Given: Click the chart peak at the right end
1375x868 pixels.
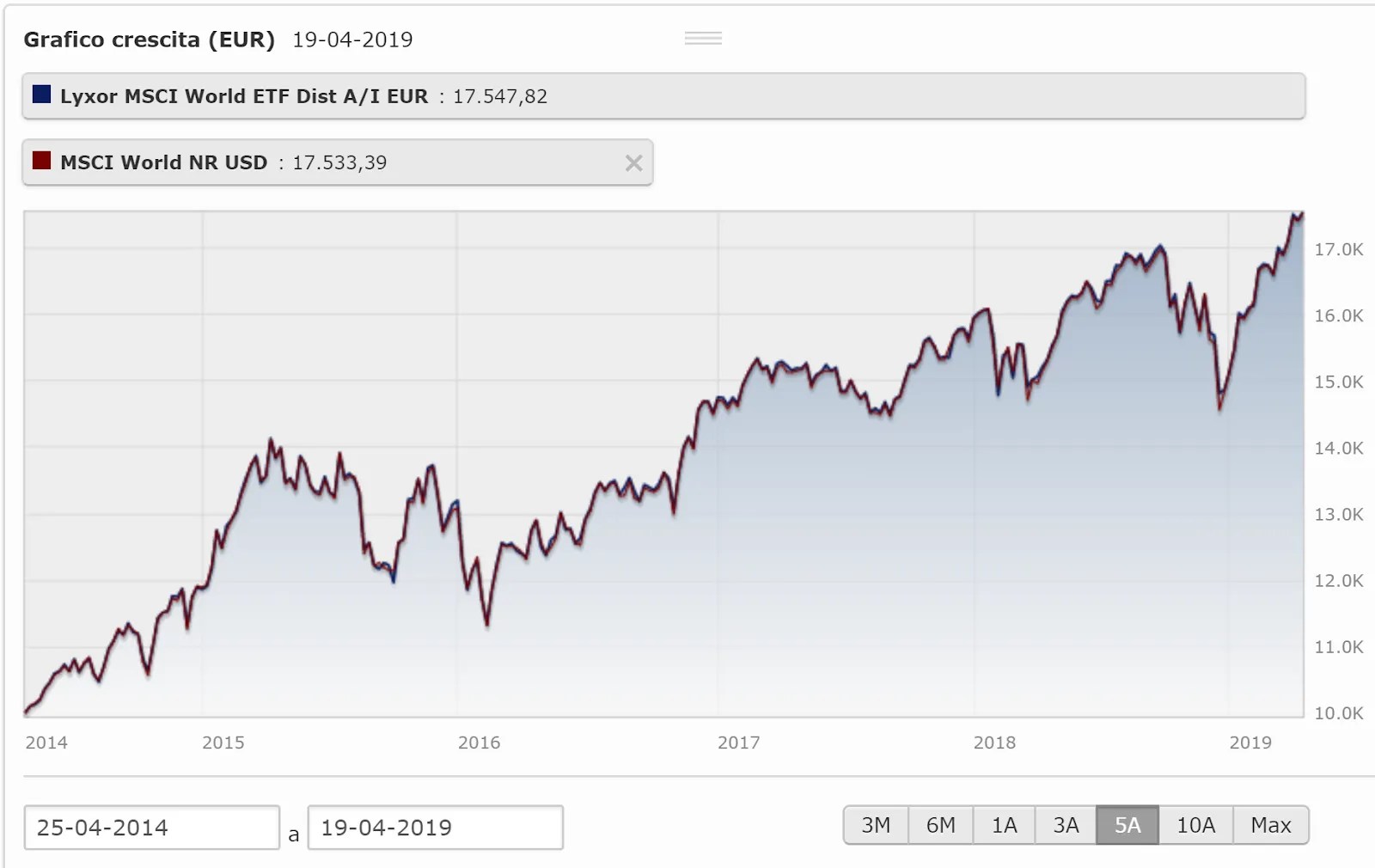Looking at the screenshot, I should [x=1298, y=215].
